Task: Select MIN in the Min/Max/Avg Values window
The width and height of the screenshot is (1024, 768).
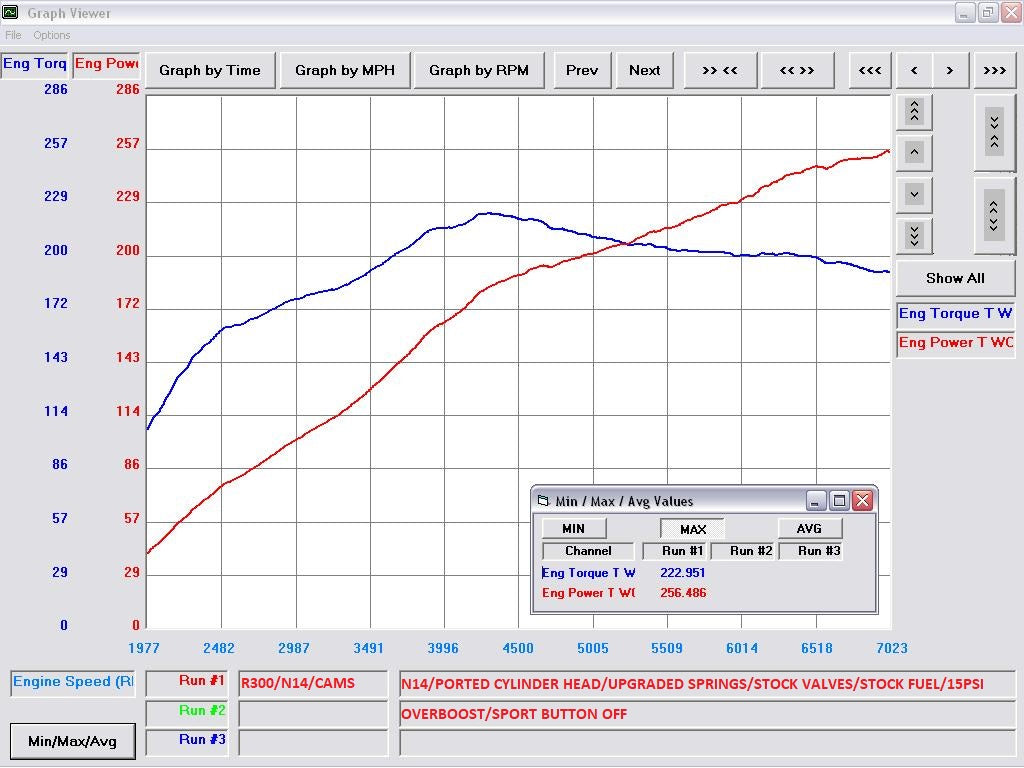Action: pyautogui.click(x=573, y=529)
